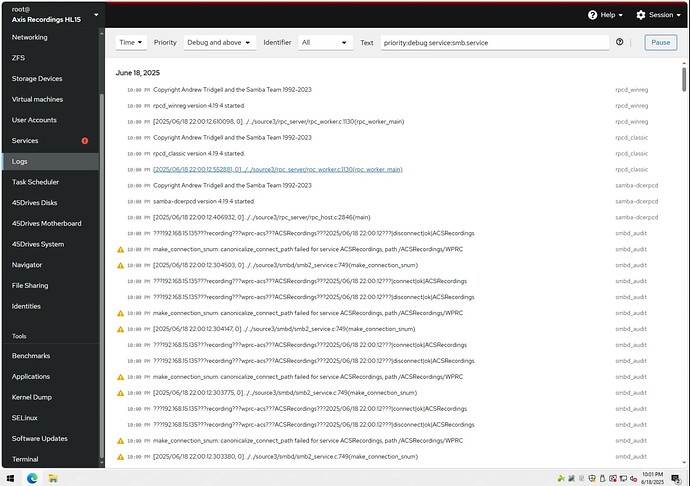Click warning icon on the 304147 log entry

(x=120, y=329)
